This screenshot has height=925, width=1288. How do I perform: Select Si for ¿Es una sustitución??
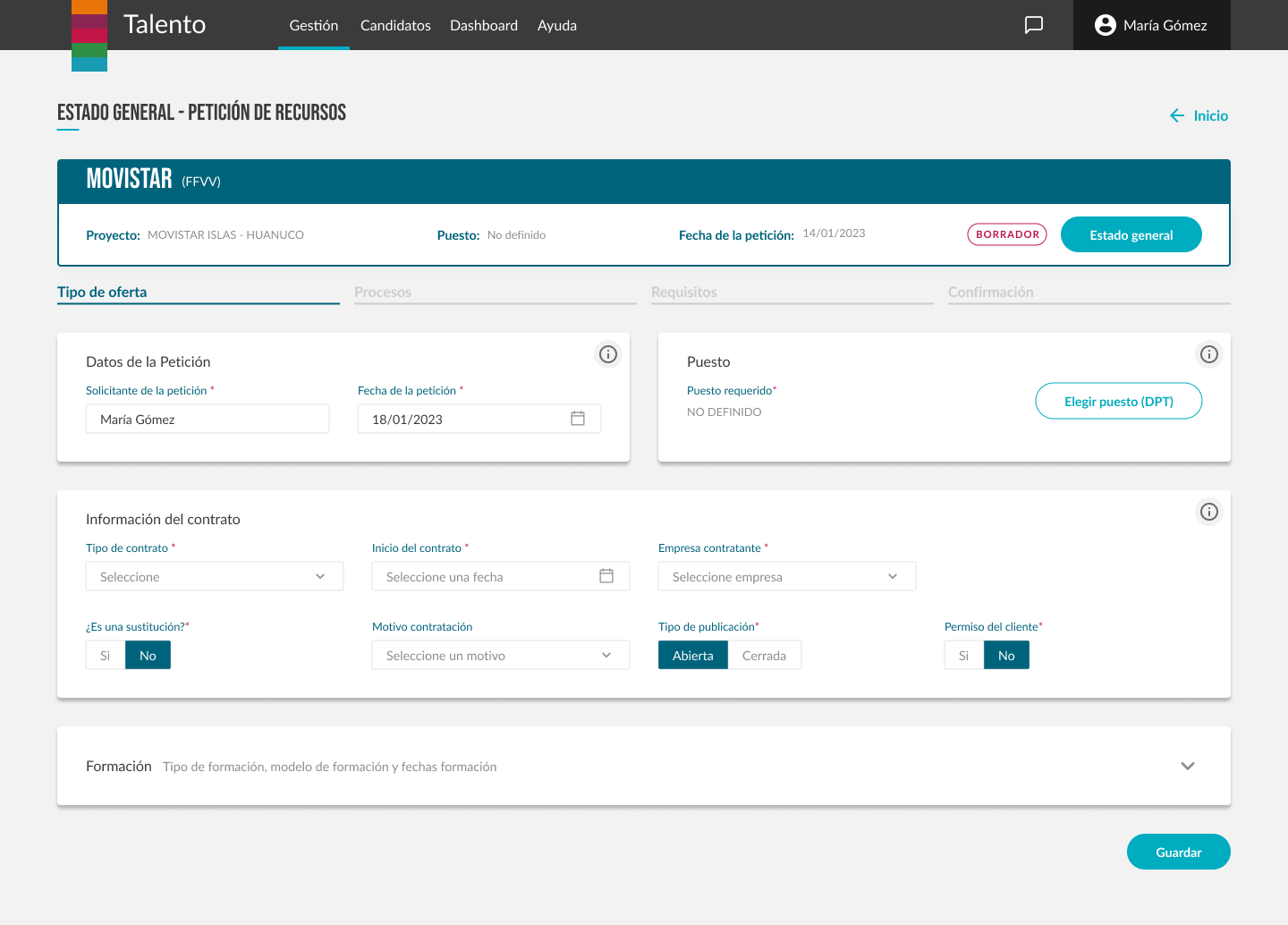click(106, 656)
